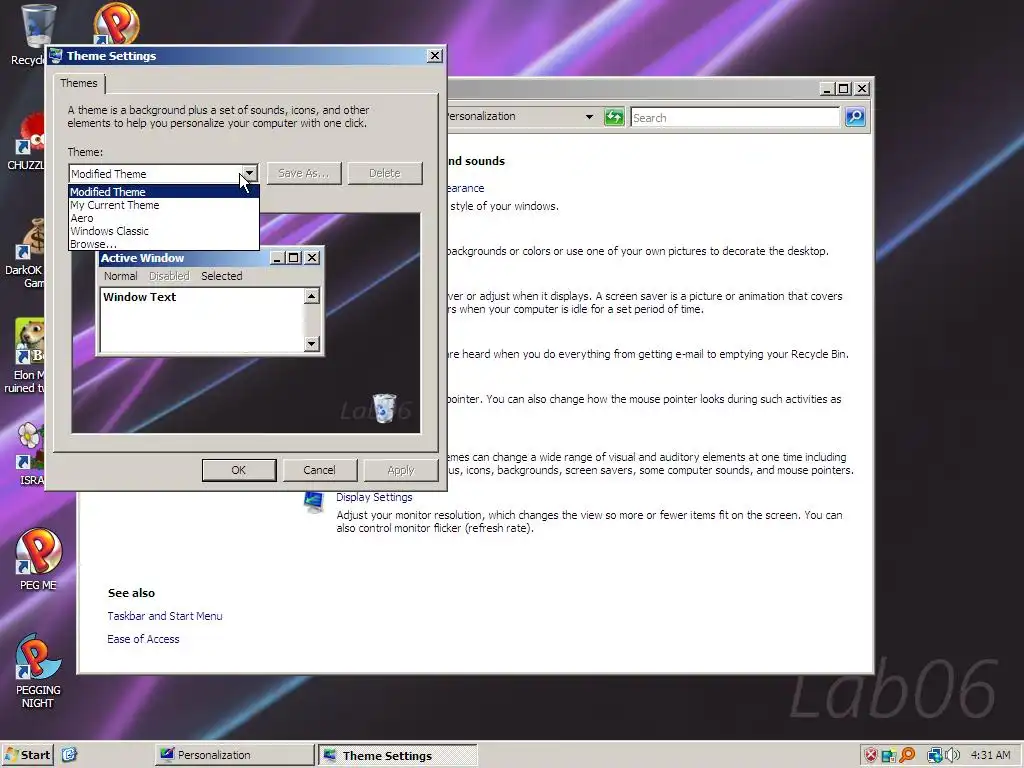Open the Display Settings link

pos(374,497)
